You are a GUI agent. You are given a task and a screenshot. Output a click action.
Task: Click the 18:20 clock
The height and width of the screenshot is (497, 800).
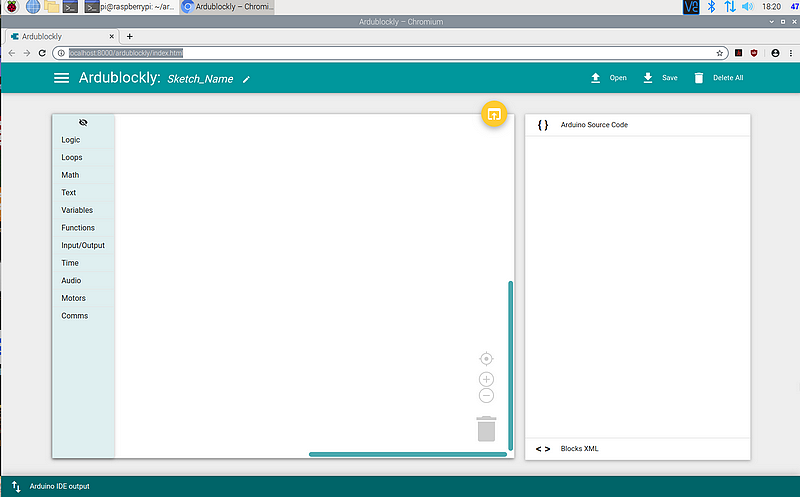click(771, 7)
